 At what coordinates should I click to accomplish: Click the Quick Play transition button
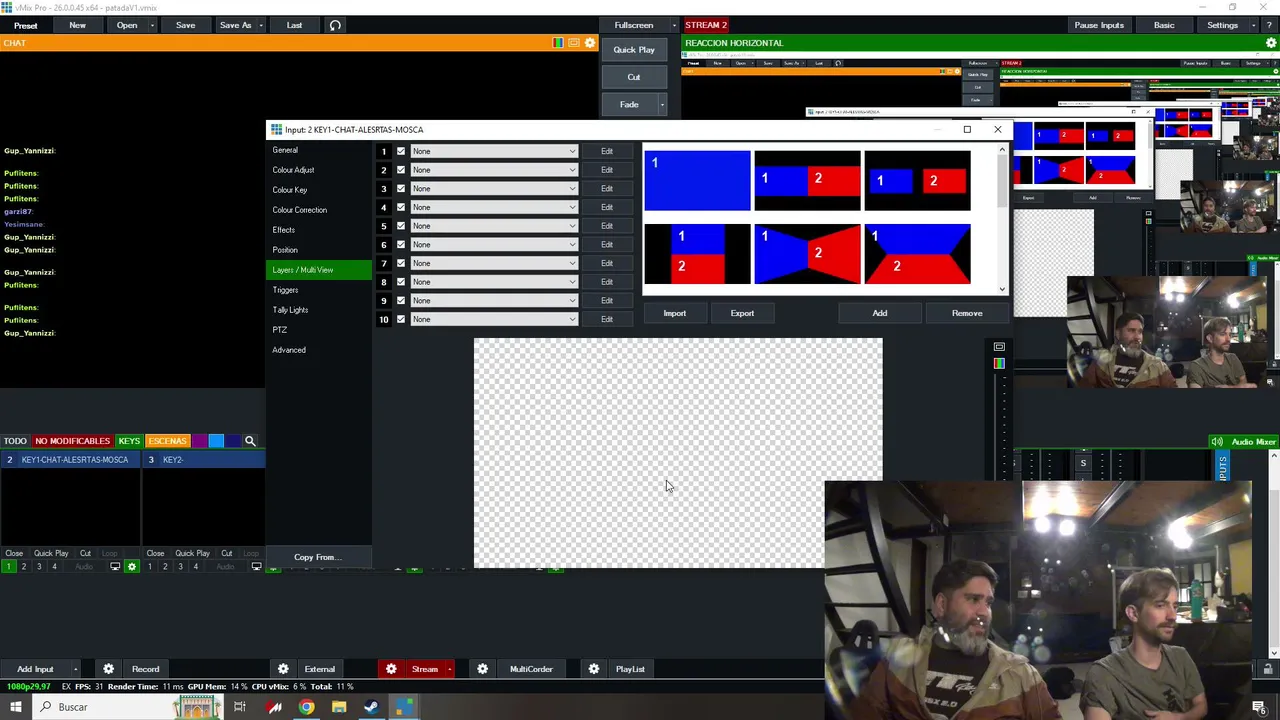[x=634, y=50]
